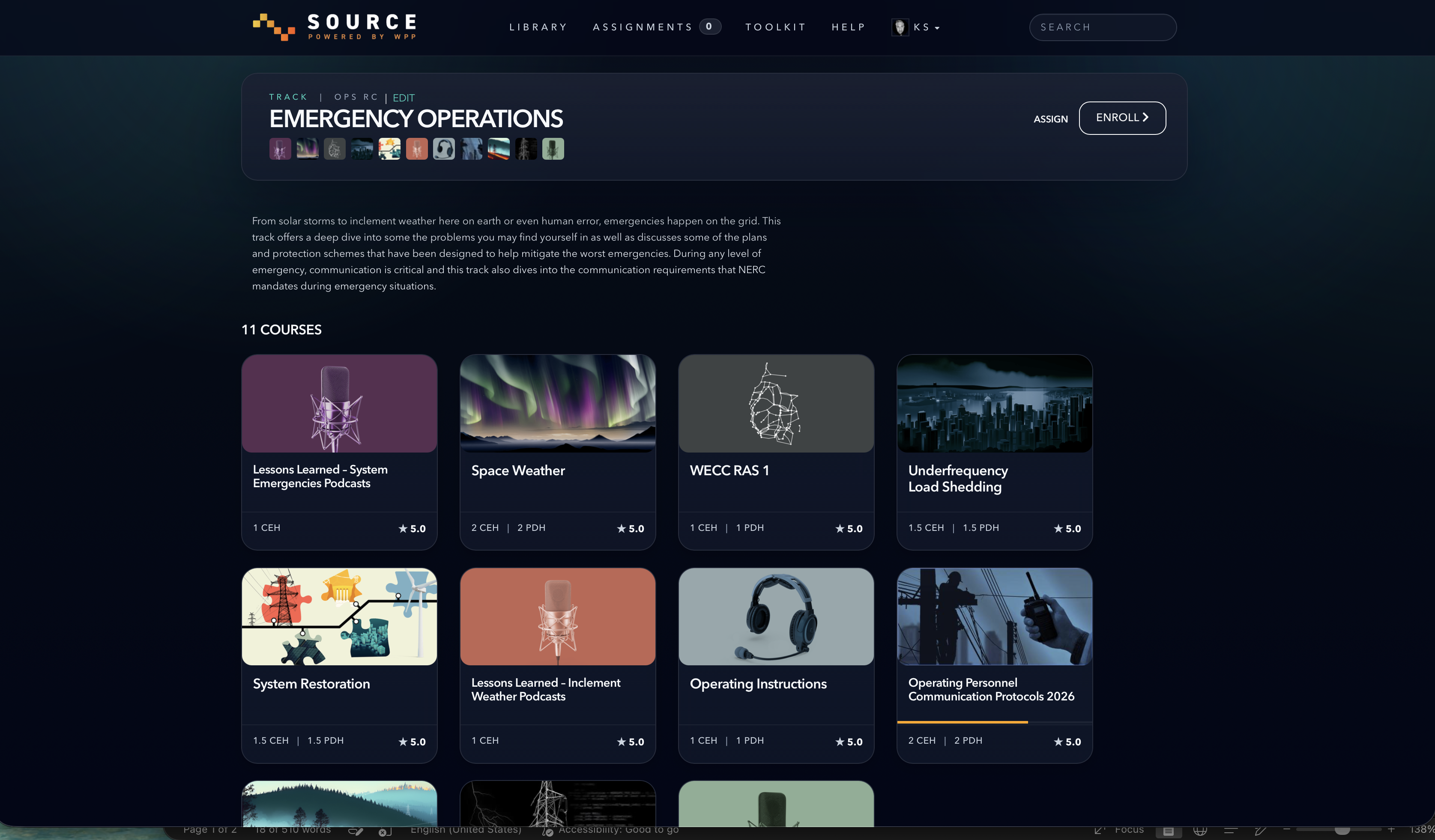Select the green microphone mini icon under the title
1435x840 pixels.
(x=553, y=149)
